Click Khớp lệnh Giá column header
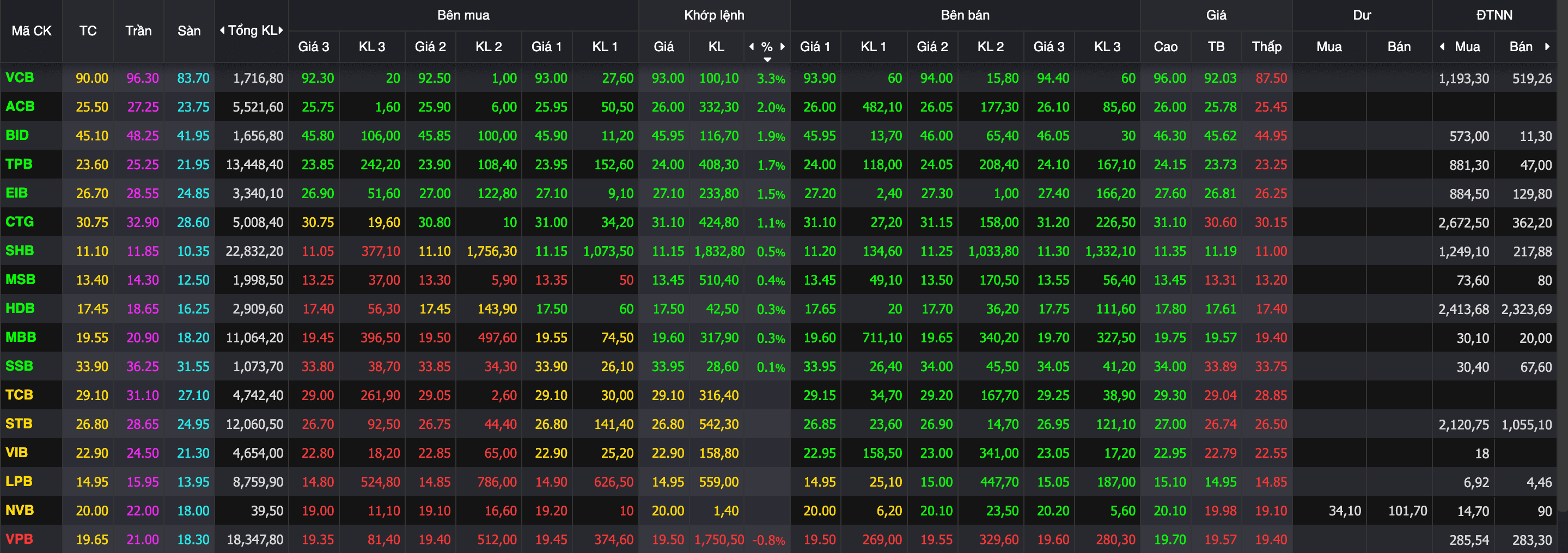 pos(663,47)
